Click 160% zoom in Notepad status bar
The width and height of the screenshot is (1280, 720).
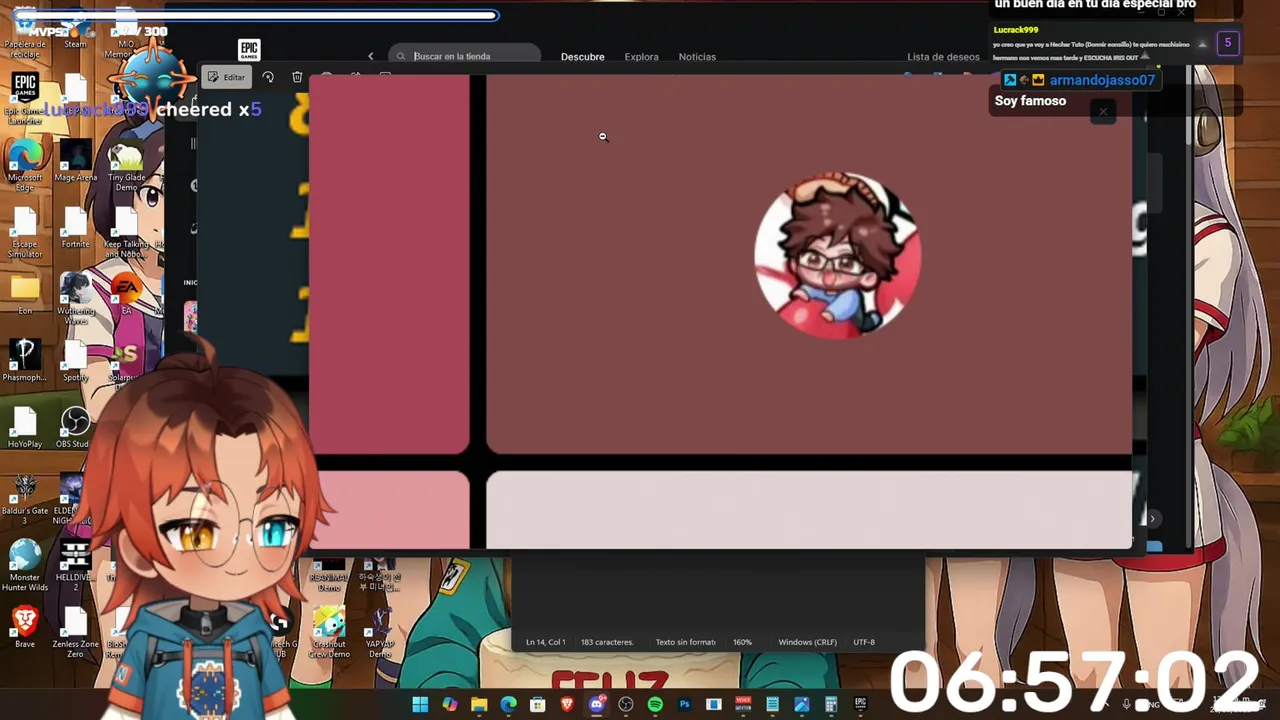click(x=742, y=642)
